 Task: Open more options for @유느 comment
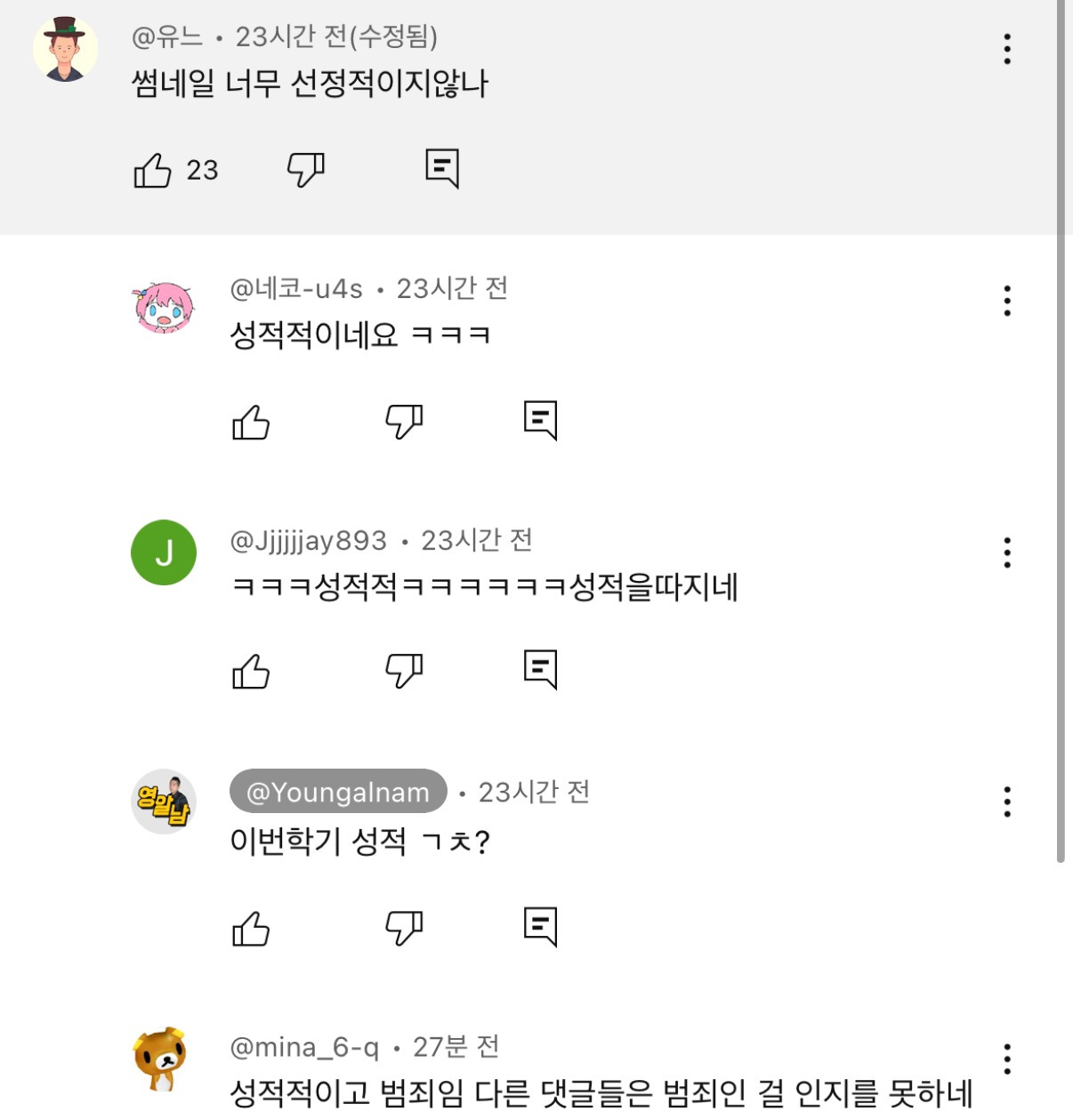point(1007,49)
